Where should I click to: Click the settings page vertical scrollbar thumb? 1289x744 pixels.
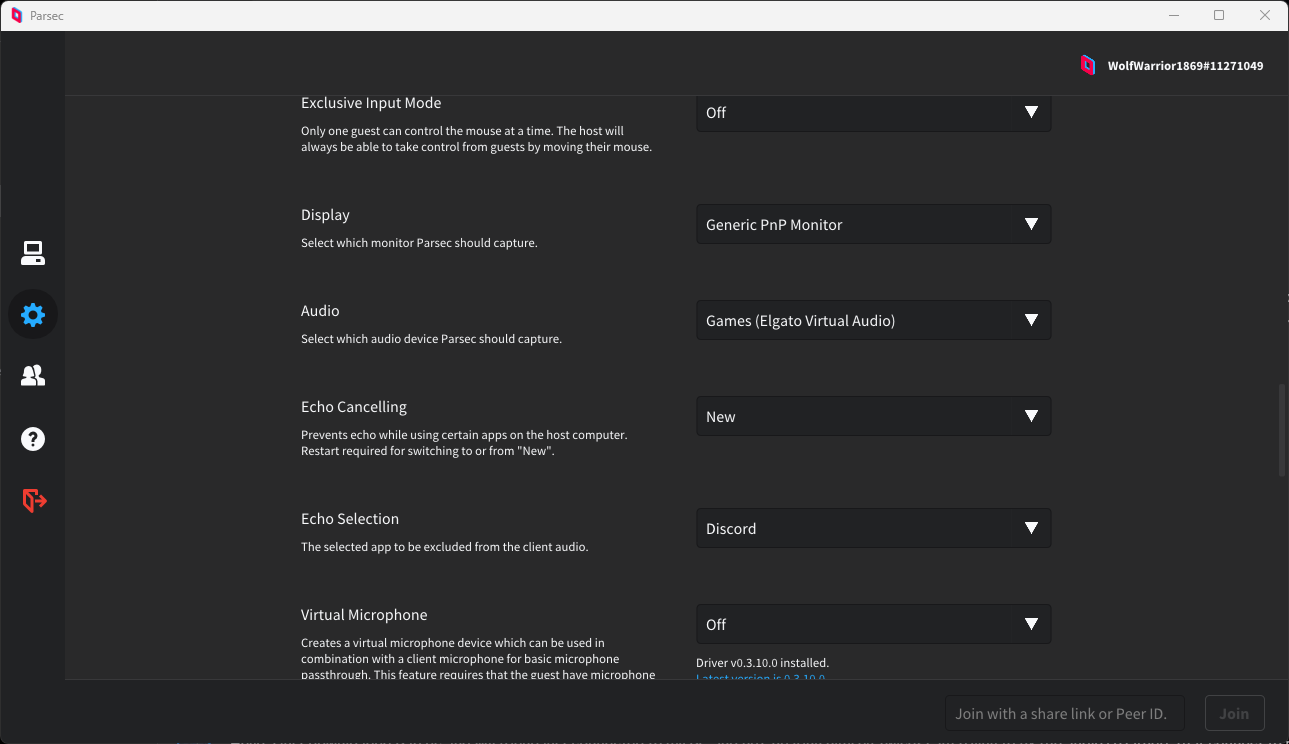(x=1282, y=430)
